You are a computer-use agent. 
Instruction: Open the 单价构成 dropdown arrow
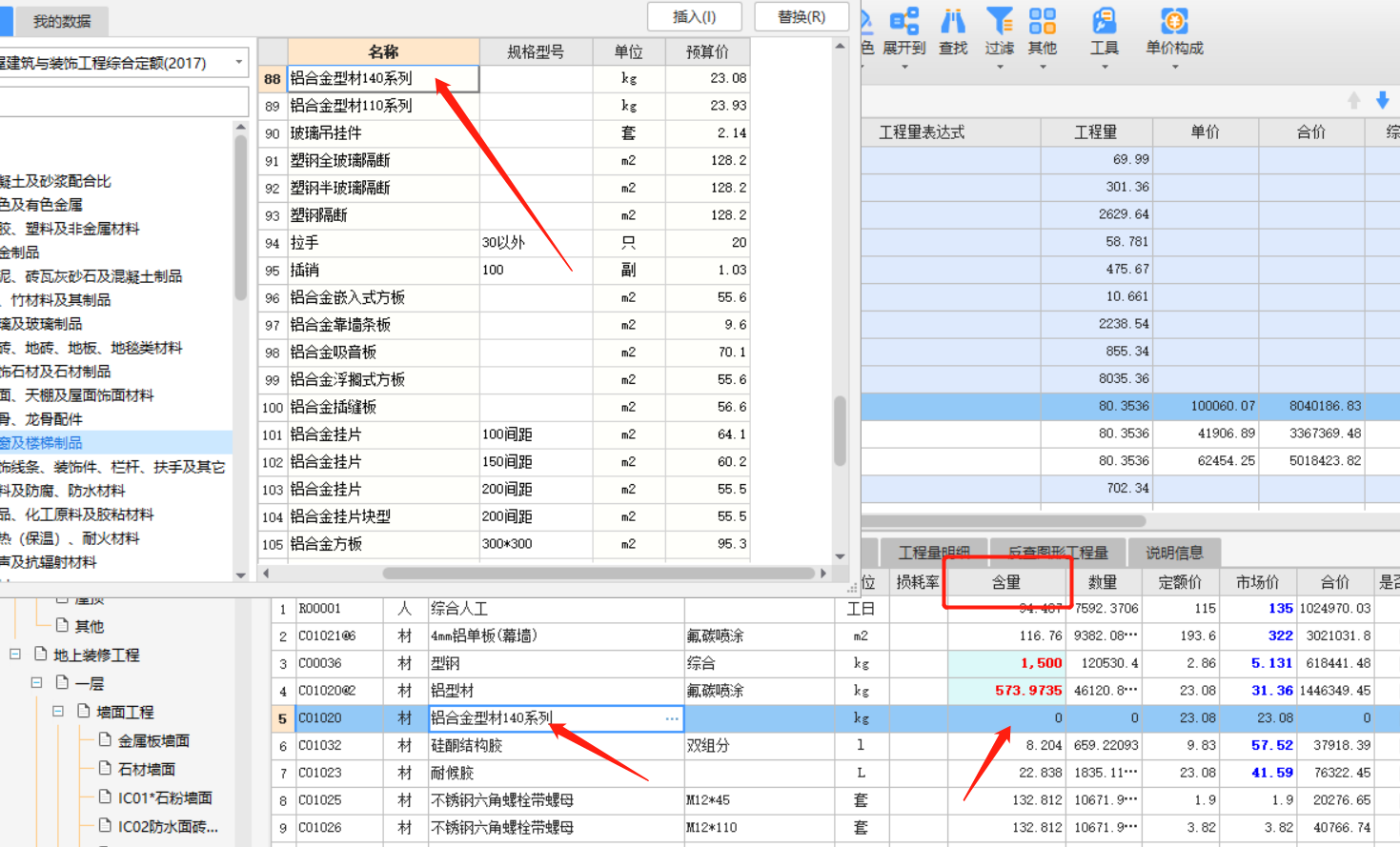click(x=1174, y=67)
